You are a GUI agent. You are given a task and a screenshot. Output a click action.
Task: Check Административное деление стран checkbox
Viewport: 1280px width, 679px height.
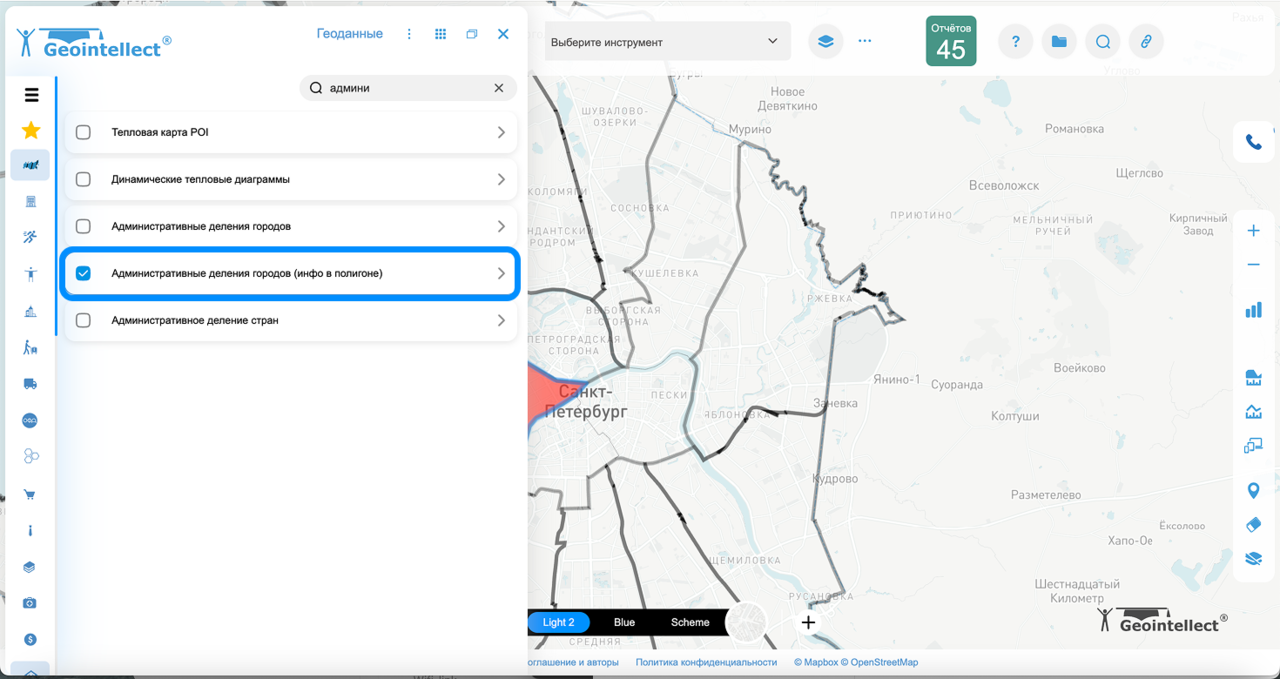(x=83, y=321)
